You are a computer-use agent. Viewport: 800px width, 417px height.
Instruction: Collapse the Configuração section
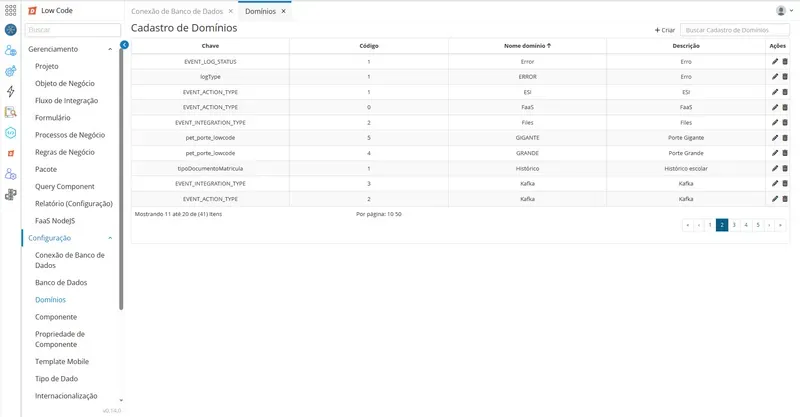click(110, 238)
